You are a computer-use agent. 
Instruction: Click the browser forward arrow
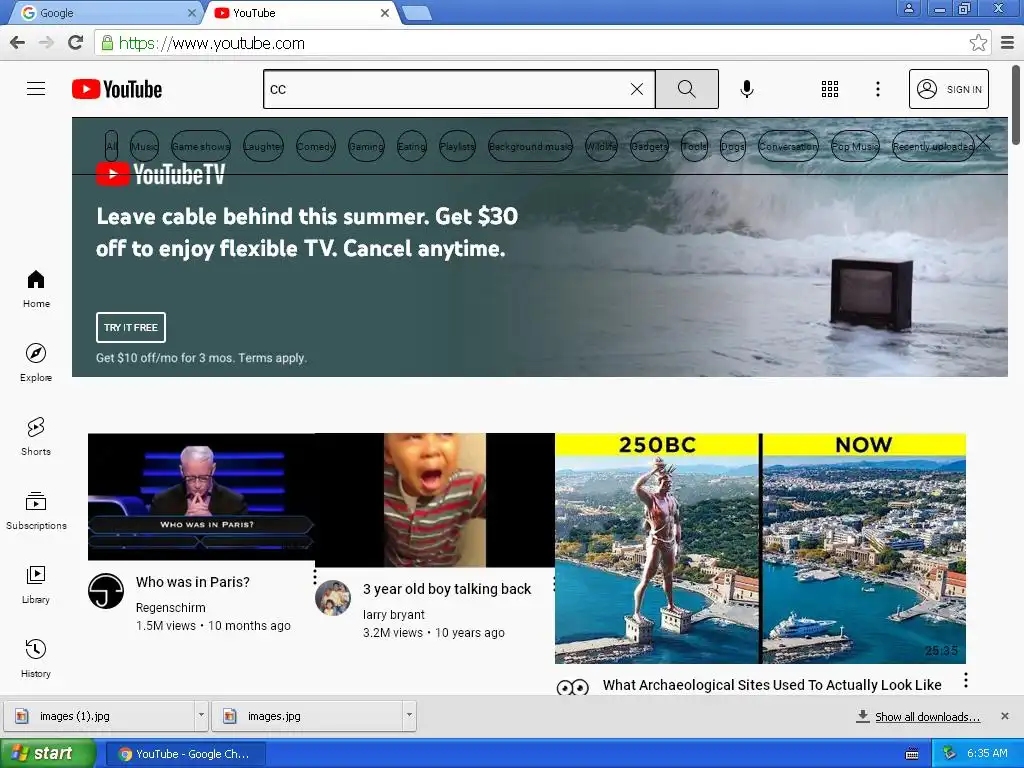click(x=46, y=43)
